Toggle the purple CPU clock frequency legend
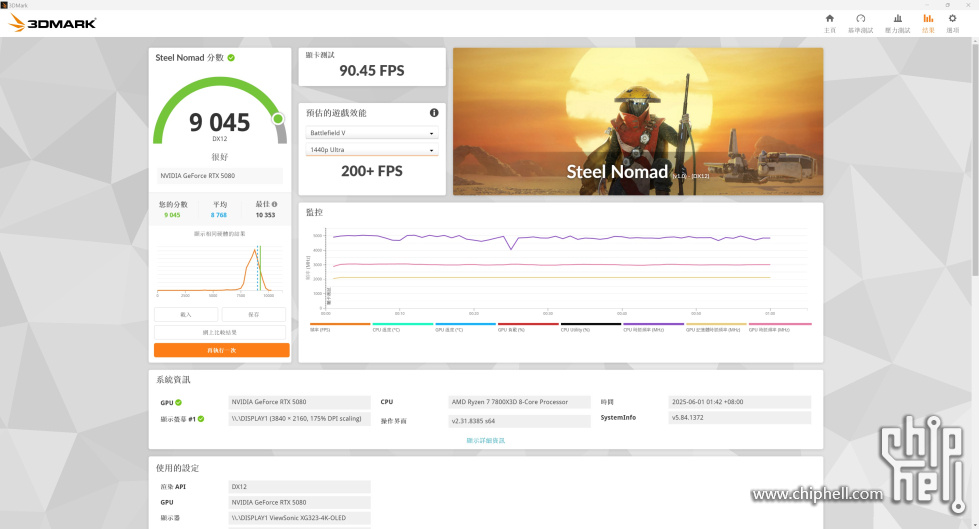Image resolution: width=979 pixels, height=529 pixels. click(x=653, y=327)
